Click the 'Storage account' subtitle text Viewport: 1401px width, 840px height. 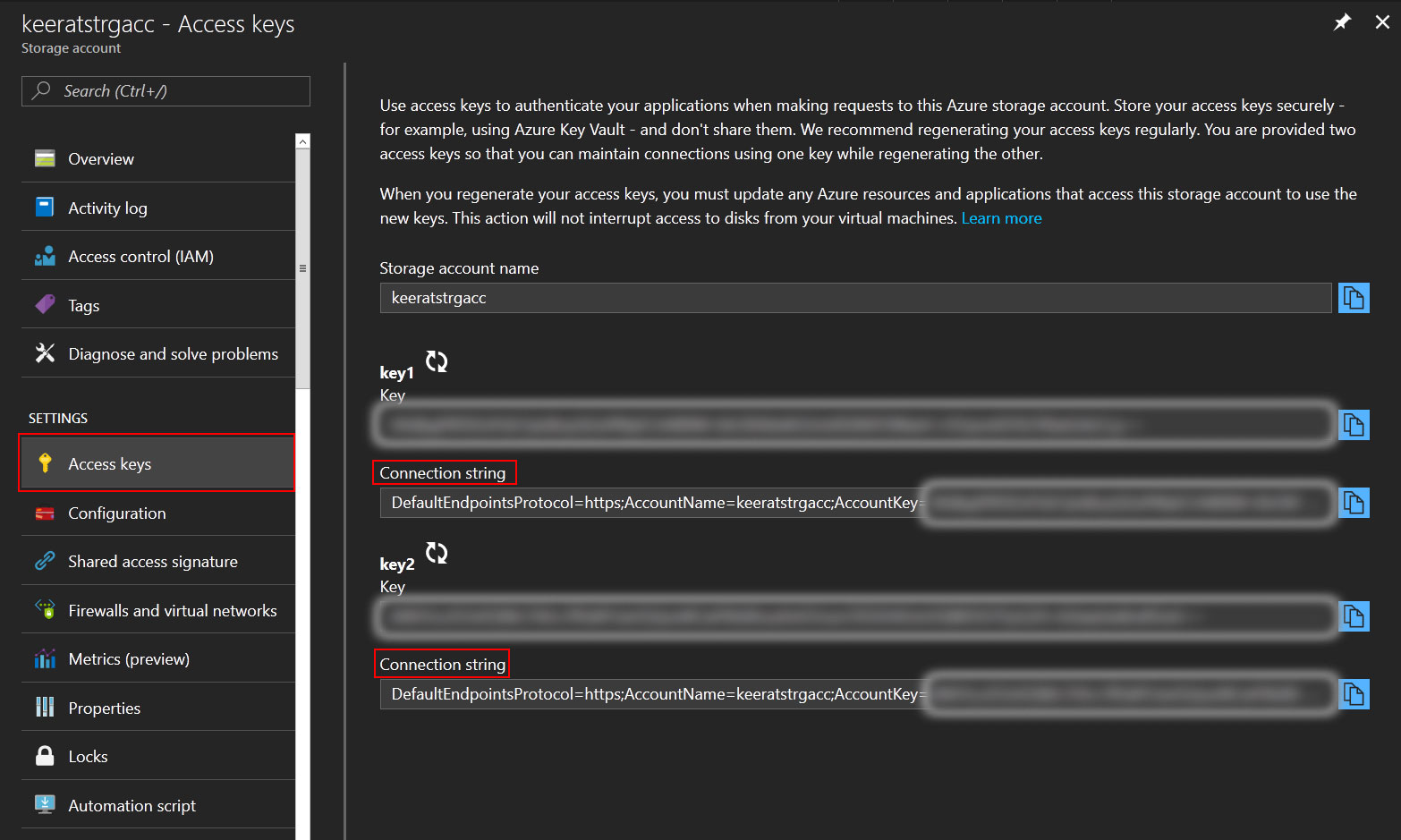(x=71, y=48)
